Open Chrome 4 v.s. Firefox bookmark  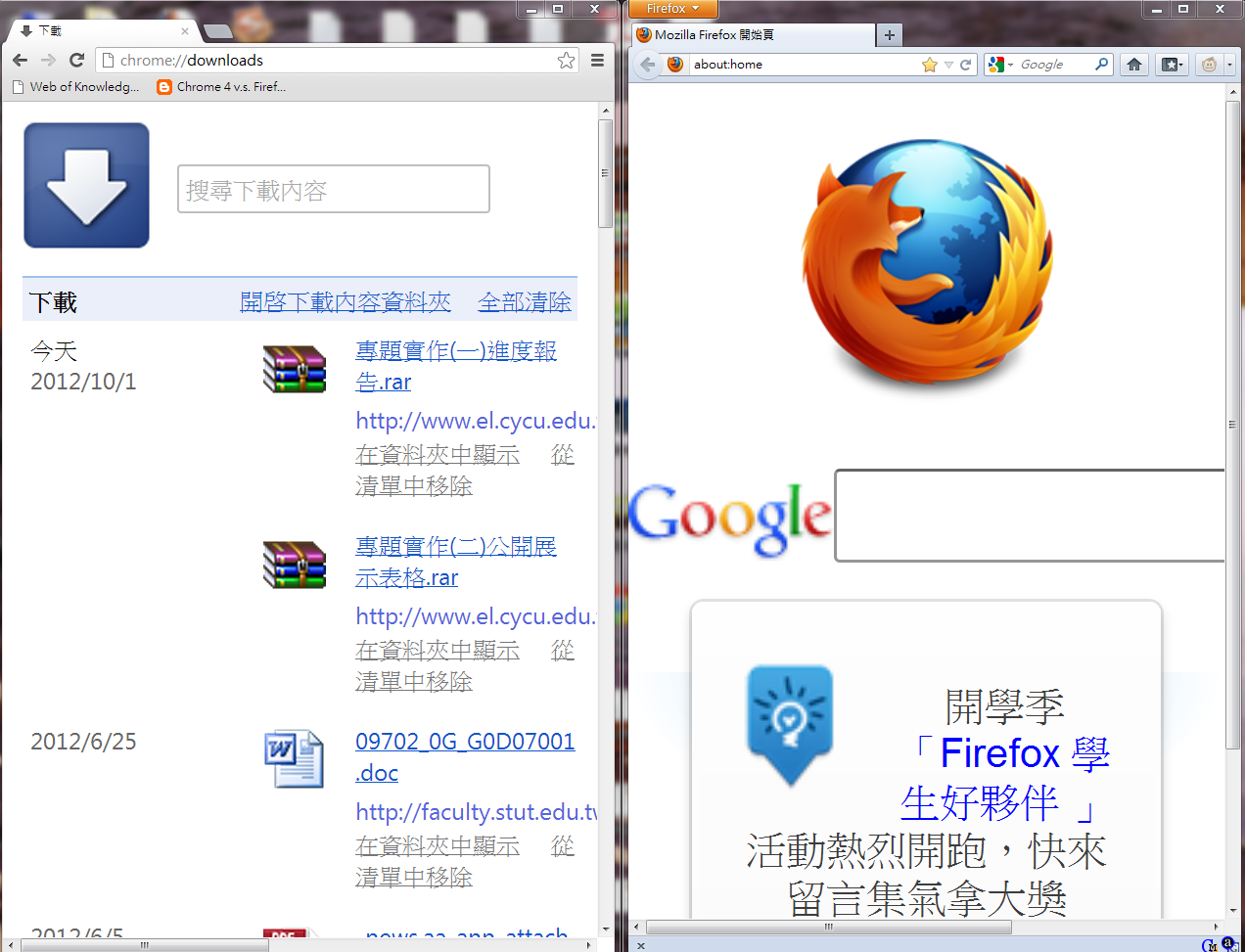point(221,87)
